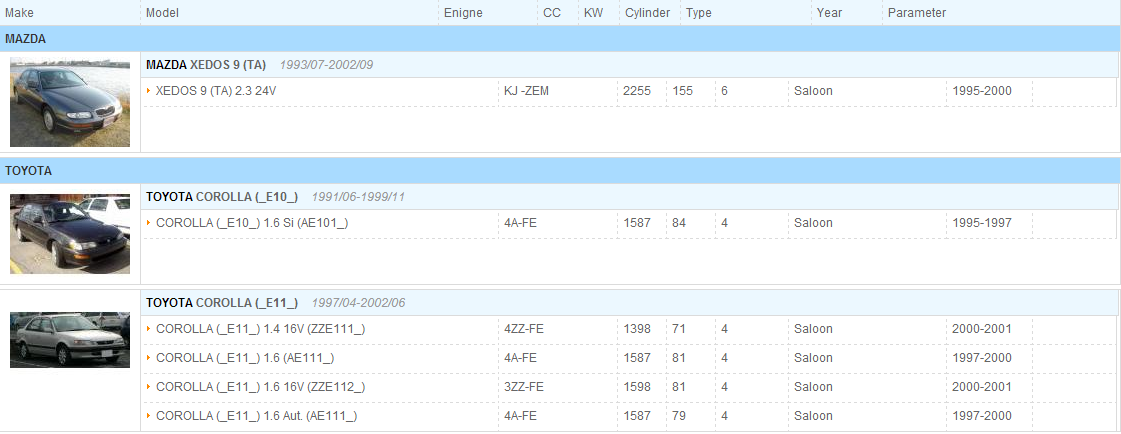Select the 2255 CC value

pyautogui.click(x=637, y=91)
